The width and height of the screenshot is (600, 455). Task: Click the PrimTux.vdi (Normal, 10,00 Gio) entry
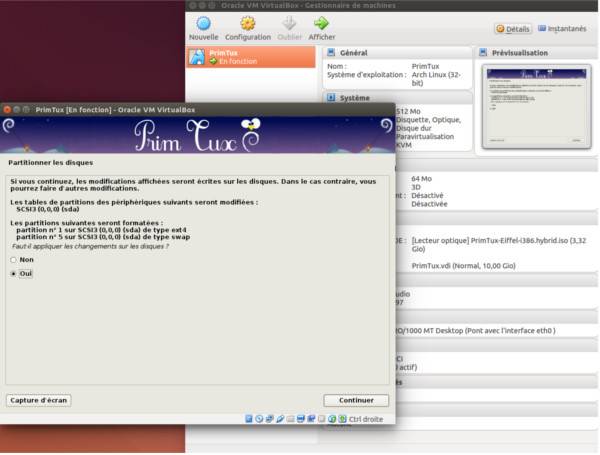[463, 266]
